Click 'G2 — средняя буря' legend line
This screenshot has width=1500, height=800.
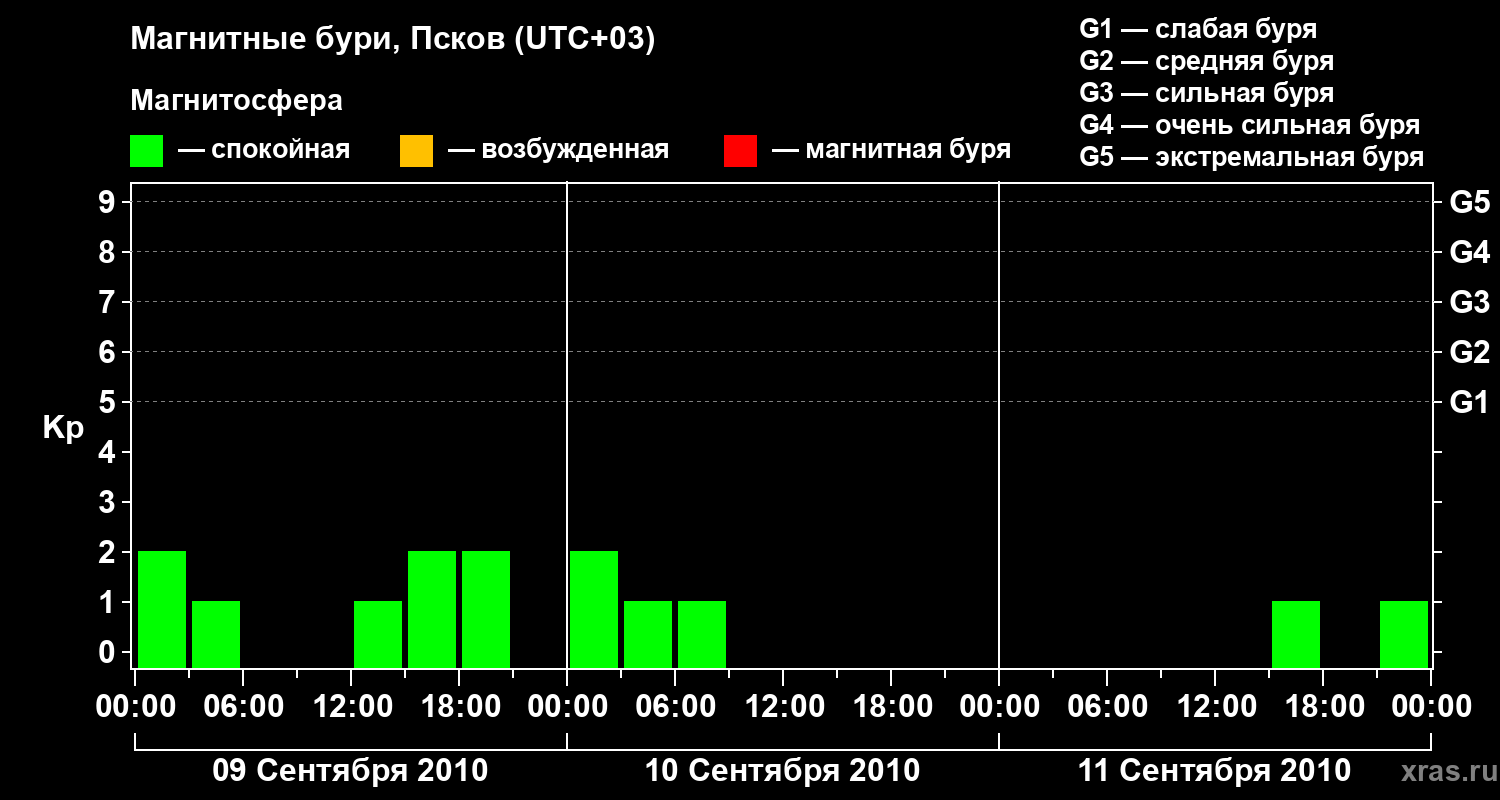tap(1207, 61)
